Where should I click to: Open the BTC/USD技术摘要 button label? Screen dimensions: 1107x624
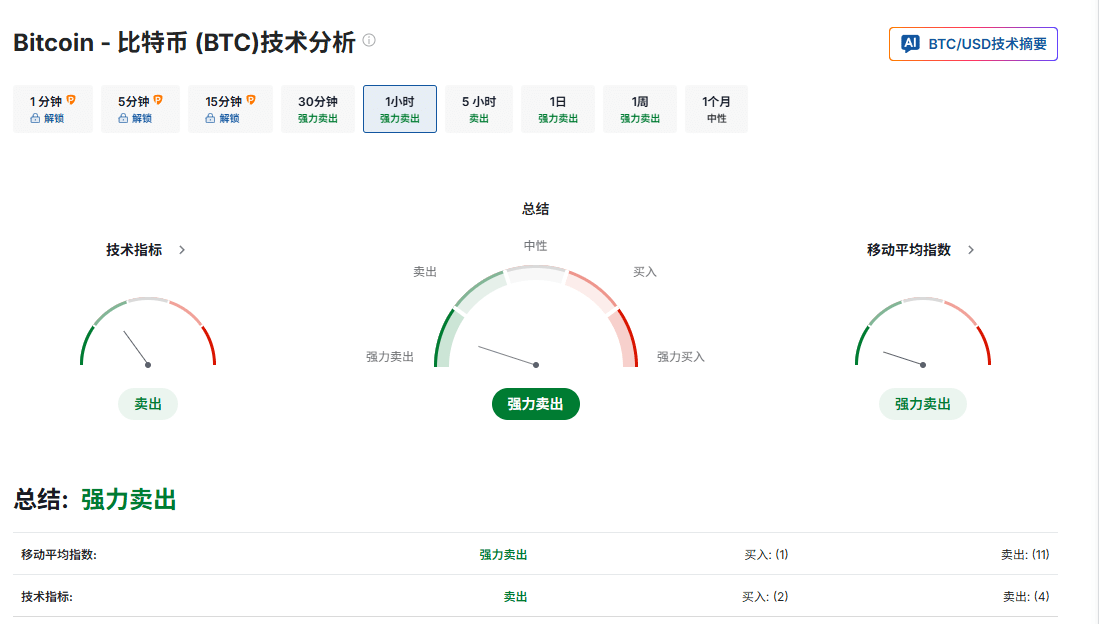tap(987, 44)
